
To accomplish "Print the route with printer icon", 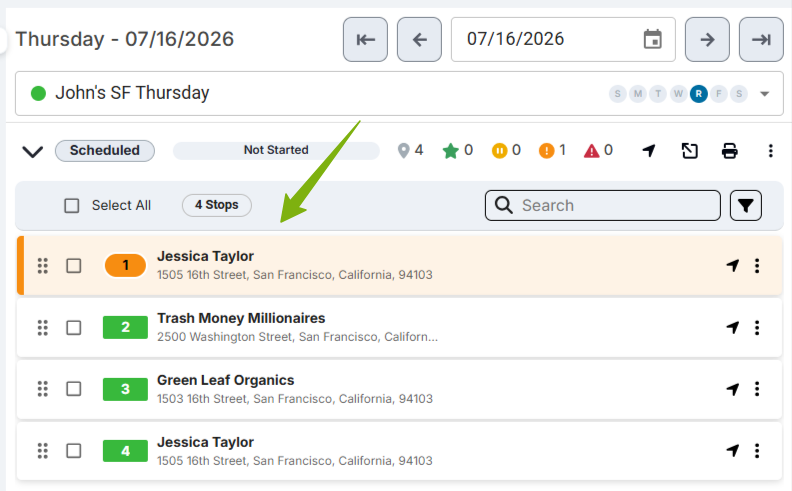I will pyautogui.click(x=729, y=151).
